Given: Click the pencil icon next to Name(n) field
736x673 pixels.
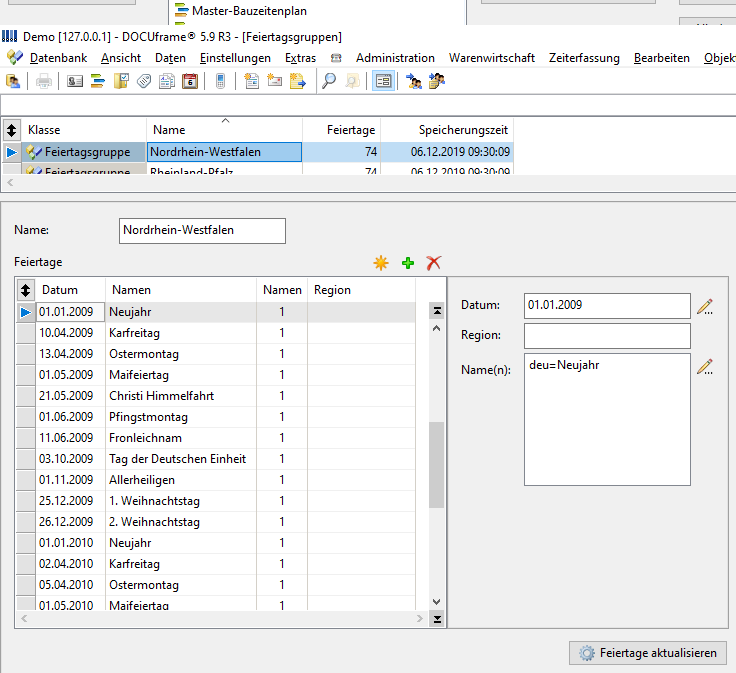Looking at the screenshot, I should click(705, 367).
